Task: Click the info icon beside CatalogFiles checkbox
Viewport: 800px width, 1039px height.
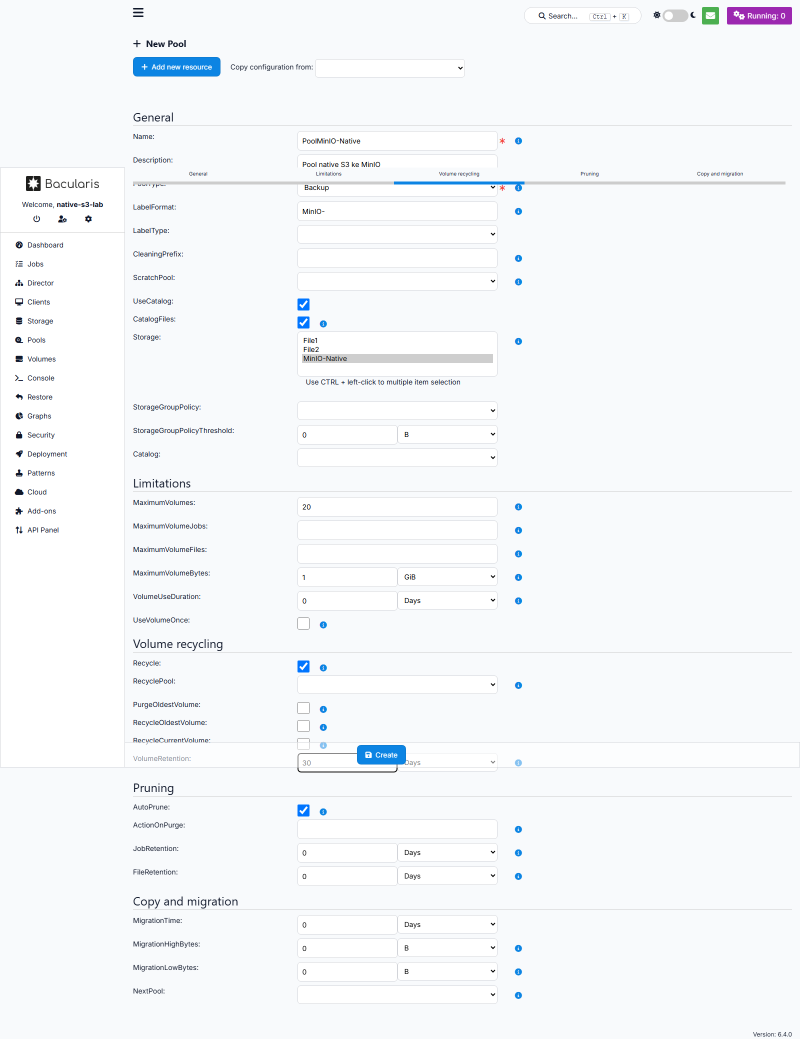Action: (x=323, y=324)
